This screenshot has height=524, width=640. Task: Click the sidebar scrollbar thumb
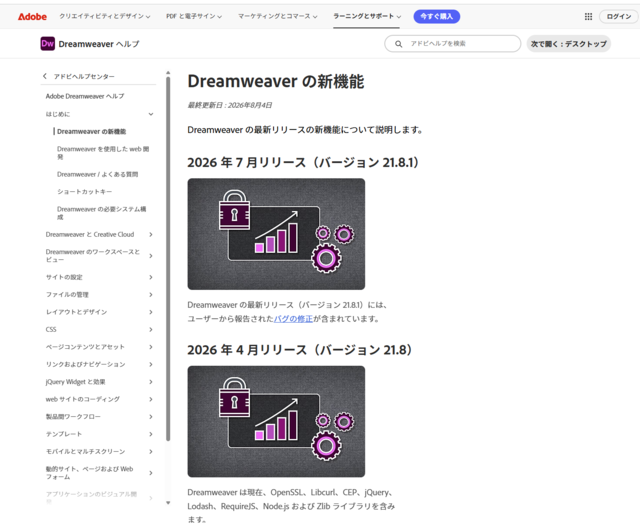click(x=168, y=259)
